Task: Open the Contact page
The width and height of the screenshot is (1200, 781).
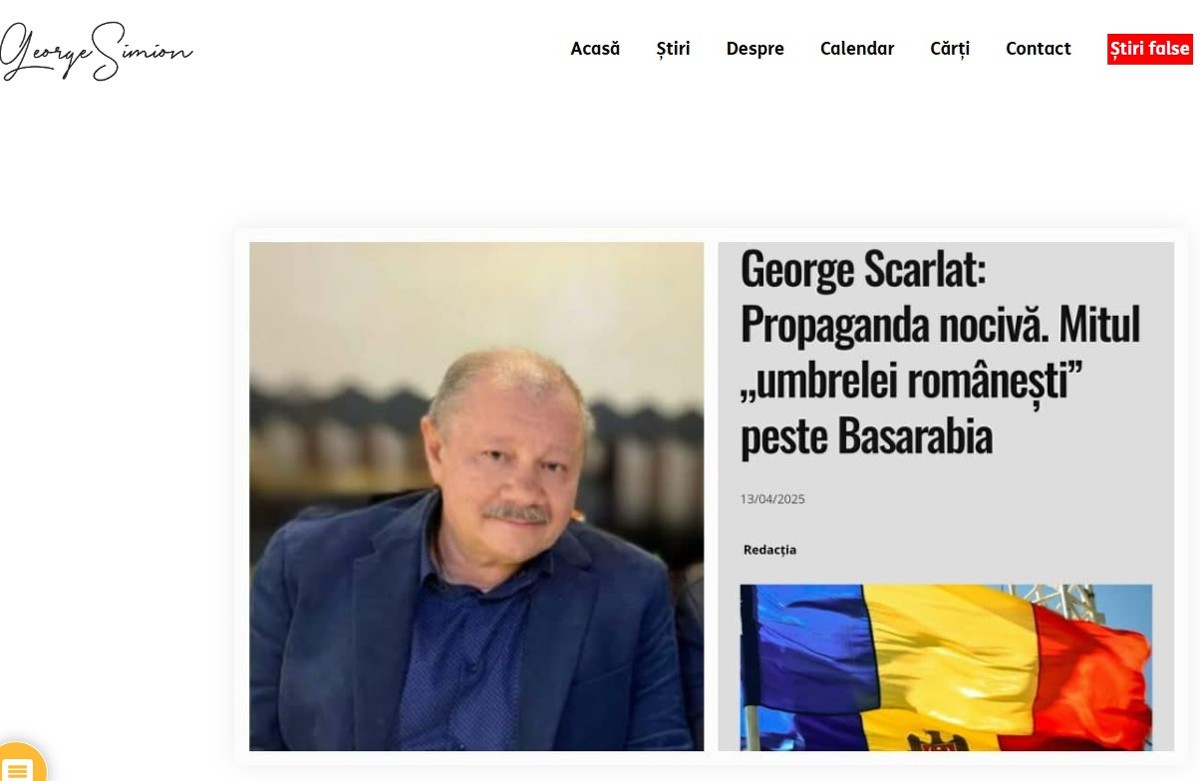Action: pos(1038,48)
